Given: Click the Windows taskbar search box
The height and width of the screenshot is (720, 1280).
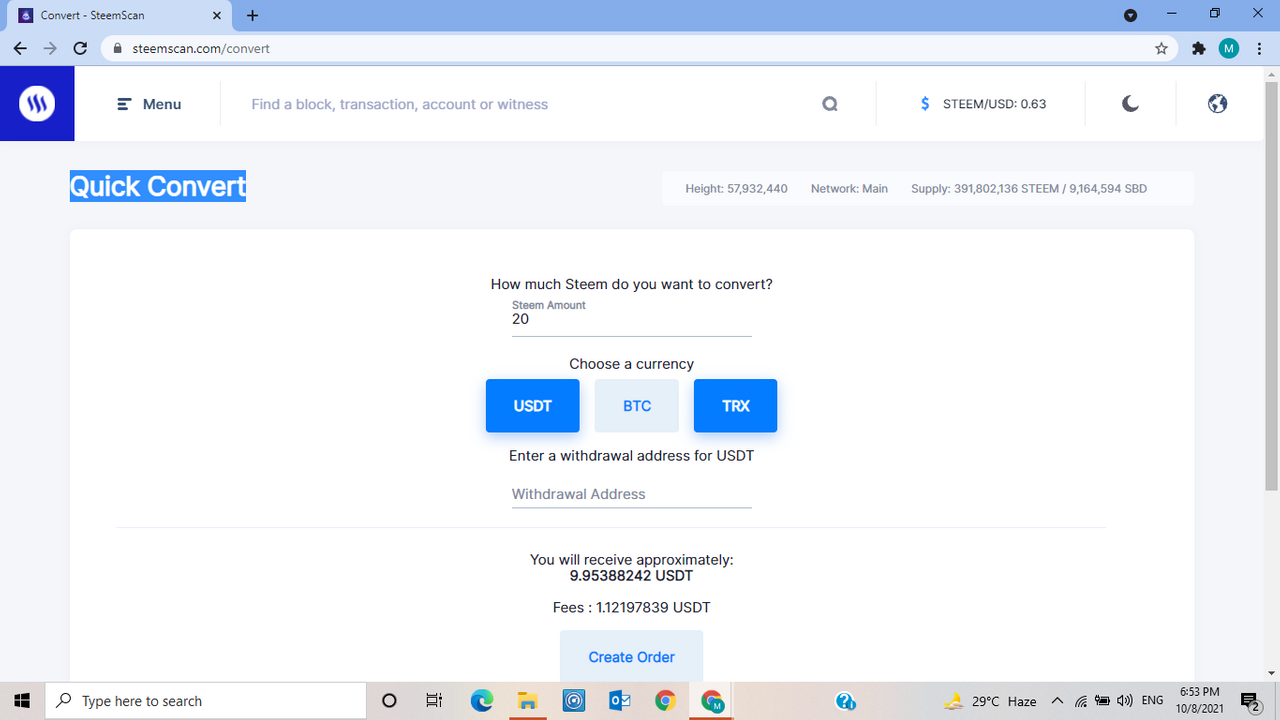Looking at the screenshot, I should (x=205, y=701).
